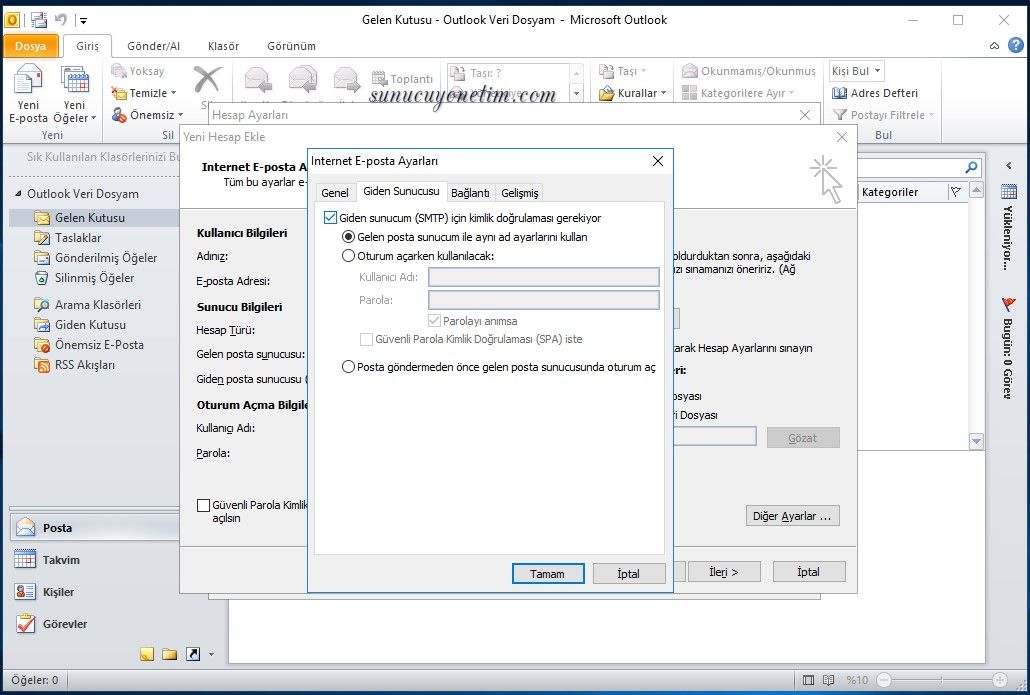The height and width of the screenshot is (695, 1030).
Task: Tick Güvenli Parola Kimlik checkbox in Yeni Hesap Ekle
Action: [204, 505]
